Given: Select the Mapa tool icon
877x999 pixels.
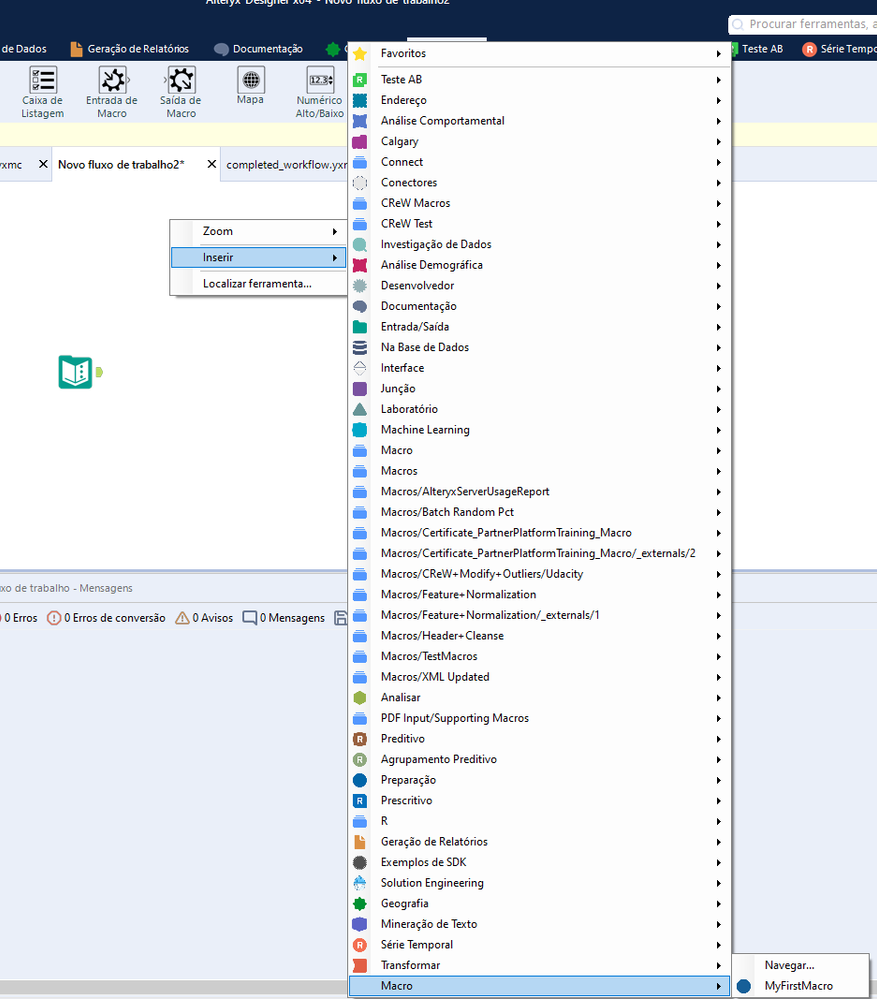Looking at the screenshot, I should [x=250, y=80].
